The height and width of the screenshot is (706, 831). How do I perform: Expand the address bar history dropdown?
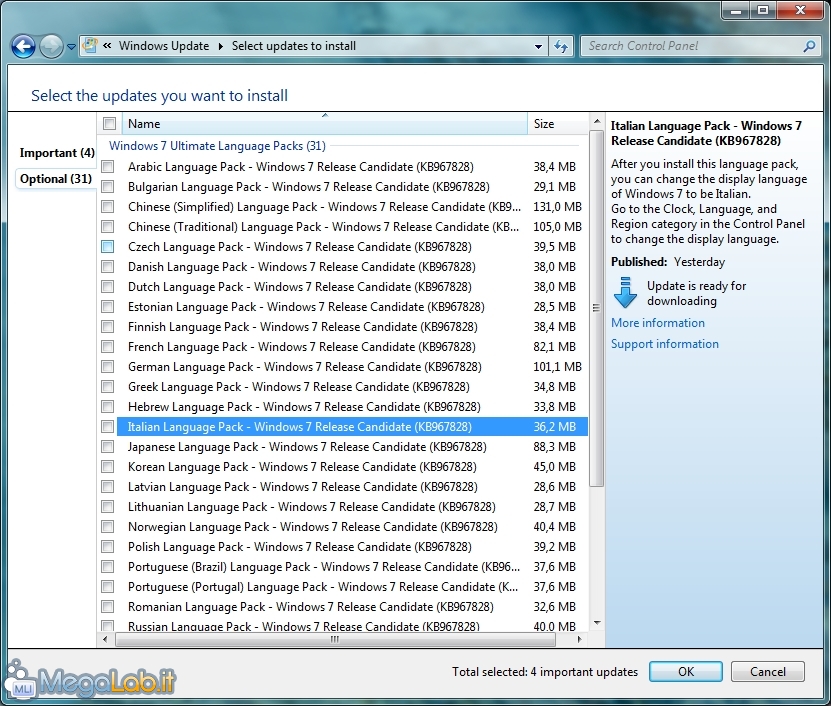tap(538, 46)
